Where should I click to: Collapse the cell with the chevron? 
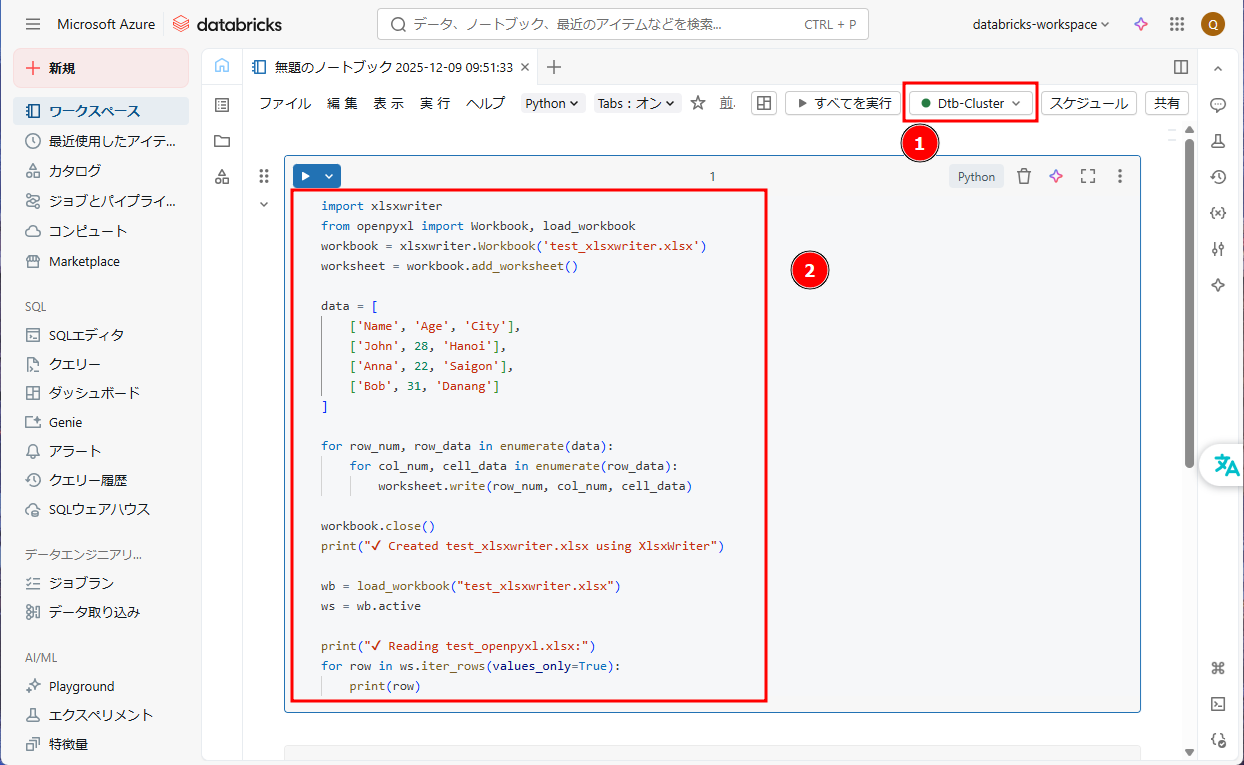pyautogui.click(x=264, y=204)
